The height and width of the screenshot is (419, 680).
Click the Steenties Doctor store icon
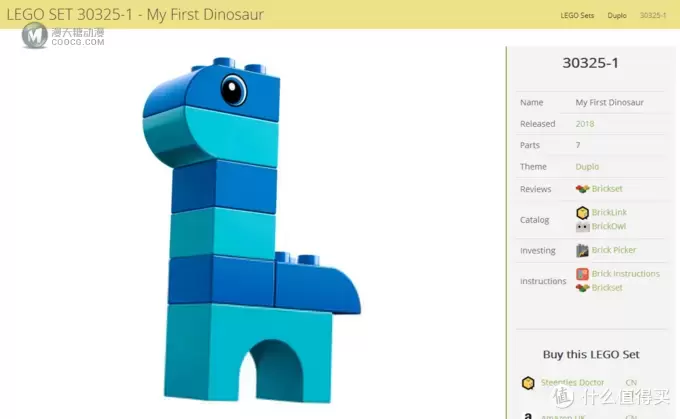click(x=528, y=383)
